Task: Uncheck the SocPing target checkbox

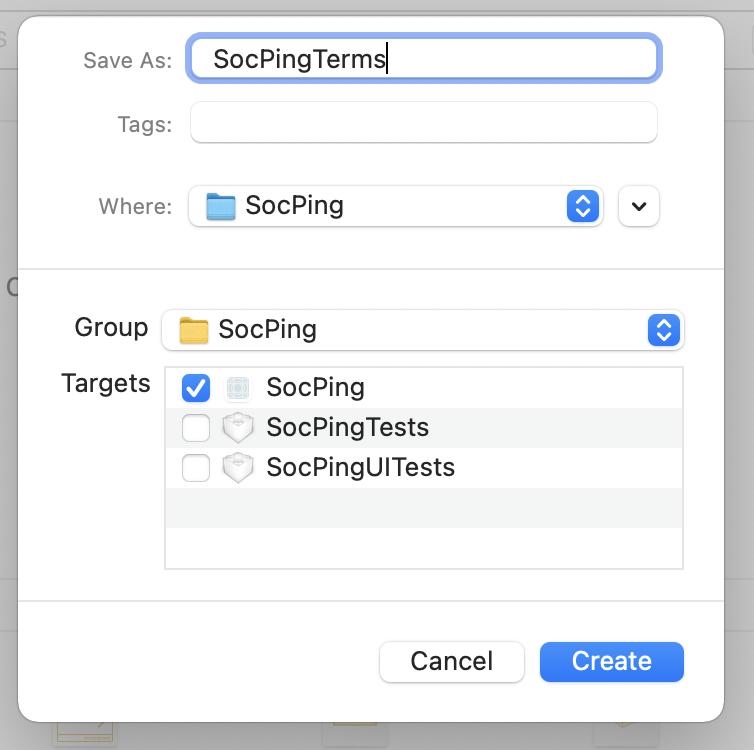Action: [x=196, y=388]
